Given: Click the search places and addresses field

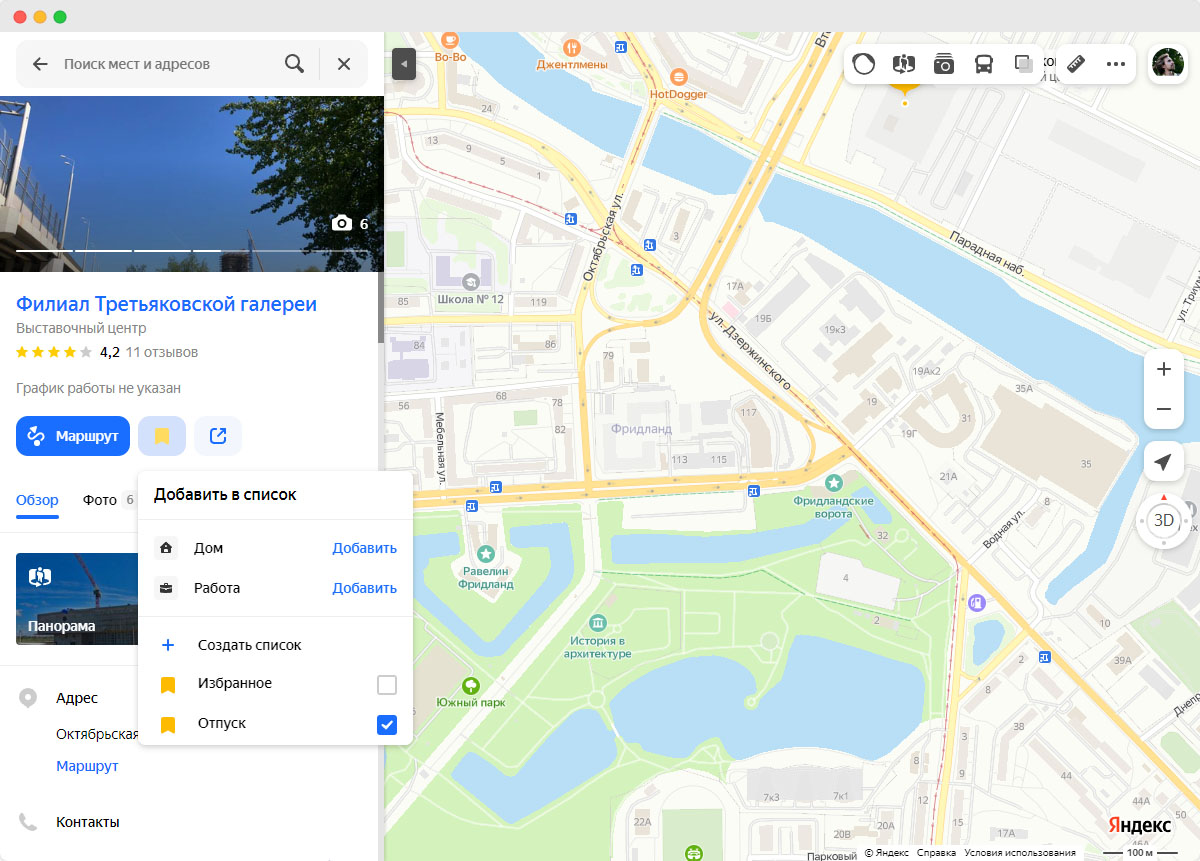Looking at the screenshot, I should (165, 64).
